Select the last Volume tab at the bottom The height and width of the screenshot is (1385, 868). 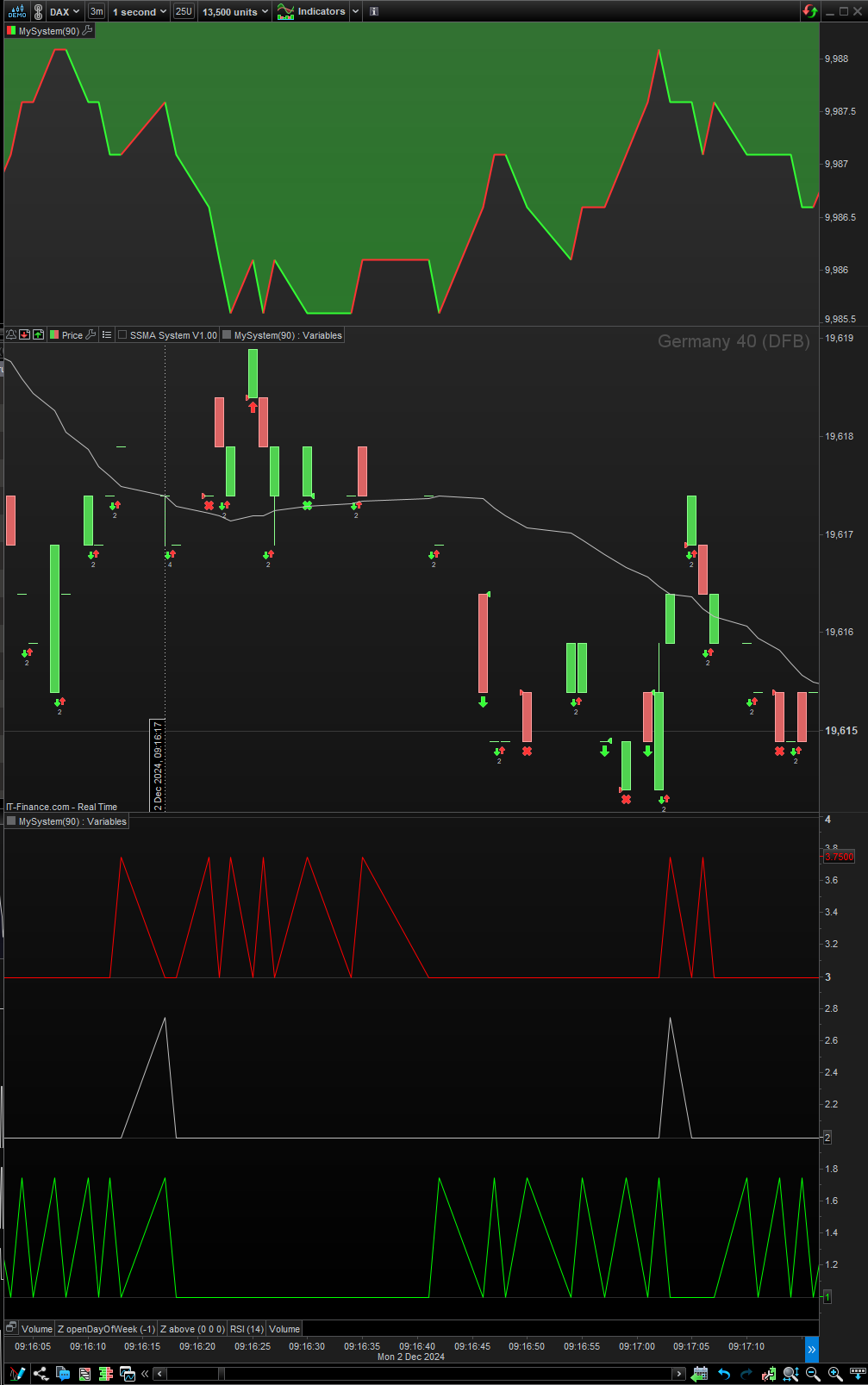pos(284,1329)
